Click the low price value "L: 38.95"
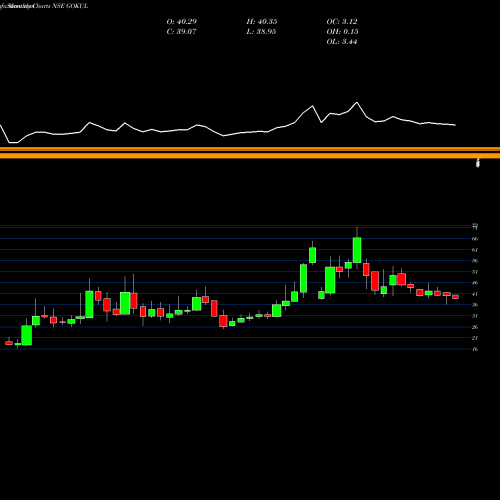The height and width of the screenshot is (500, 500). pos(261,32)
